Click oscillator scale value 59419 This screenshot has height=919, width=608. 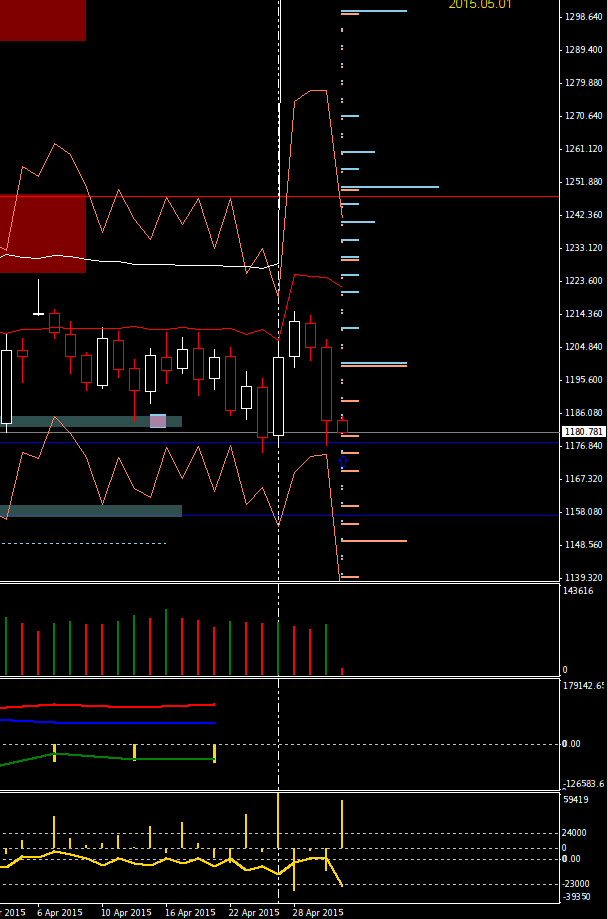tap(575, 799)
